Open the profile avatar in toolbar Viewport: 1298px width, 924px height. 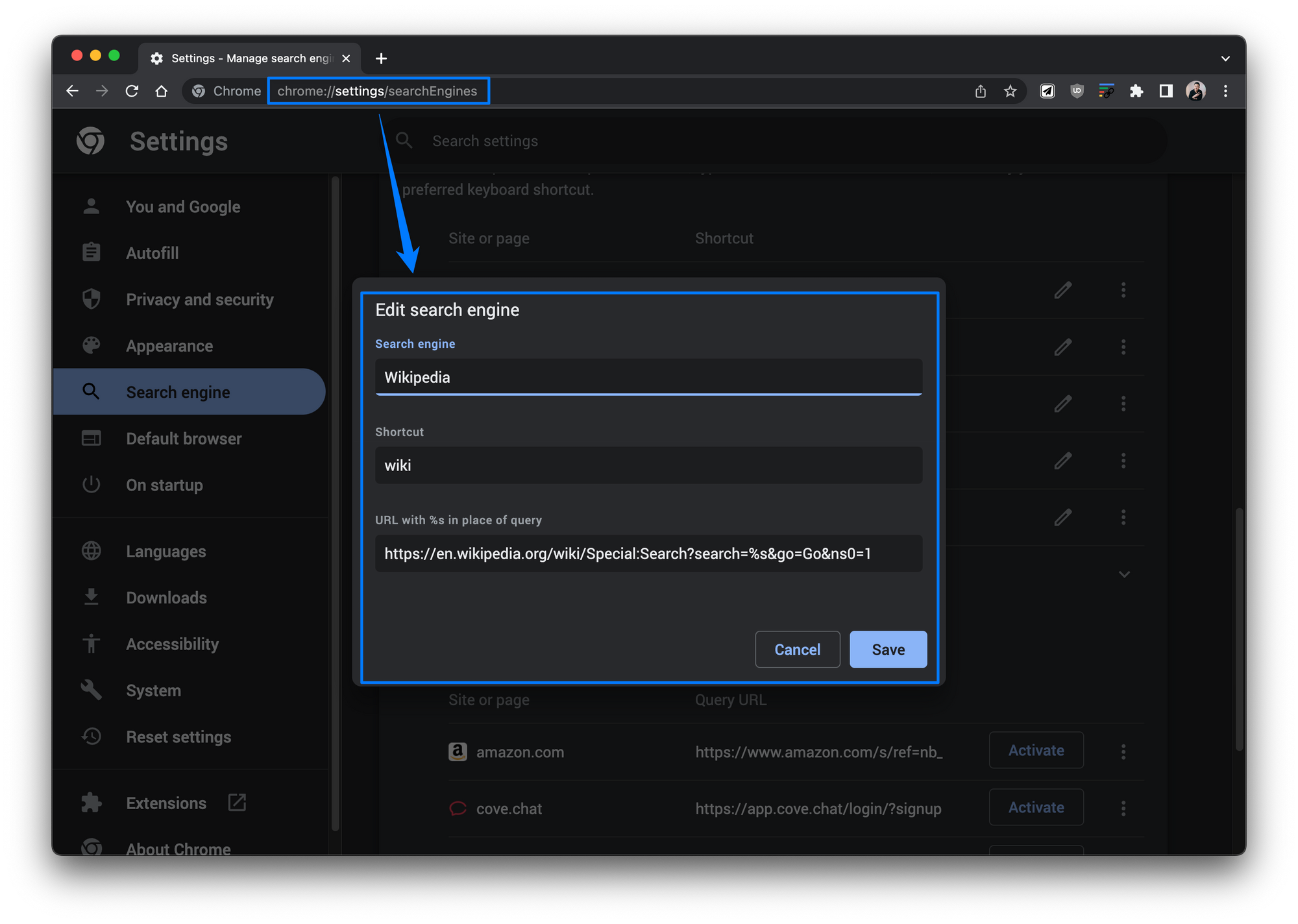1195,91
